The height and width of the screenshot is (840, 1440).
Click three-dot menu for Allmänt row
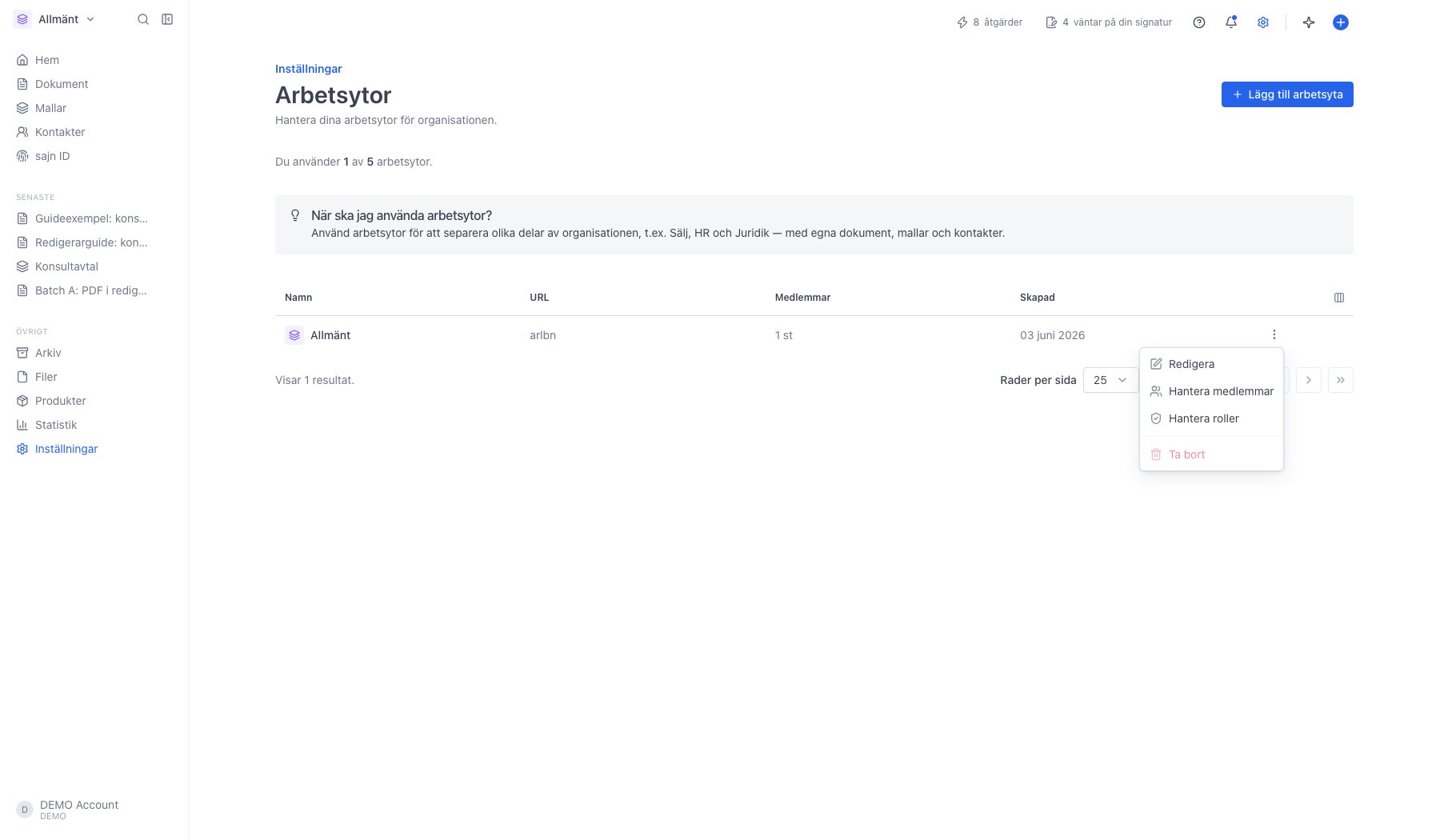pos(1274,334)
